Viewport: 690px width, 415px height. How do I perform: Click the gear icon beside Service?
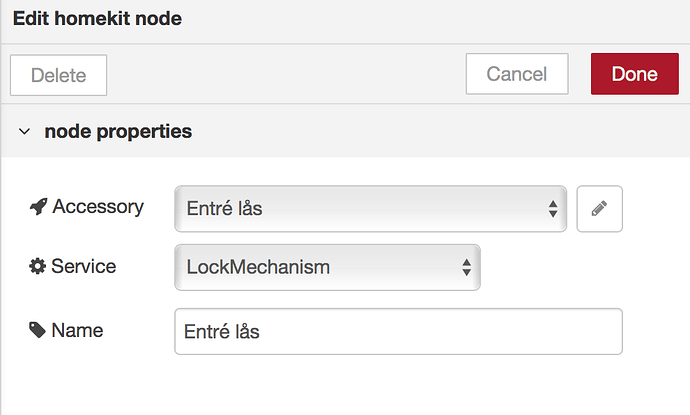(x=38, y=267)
